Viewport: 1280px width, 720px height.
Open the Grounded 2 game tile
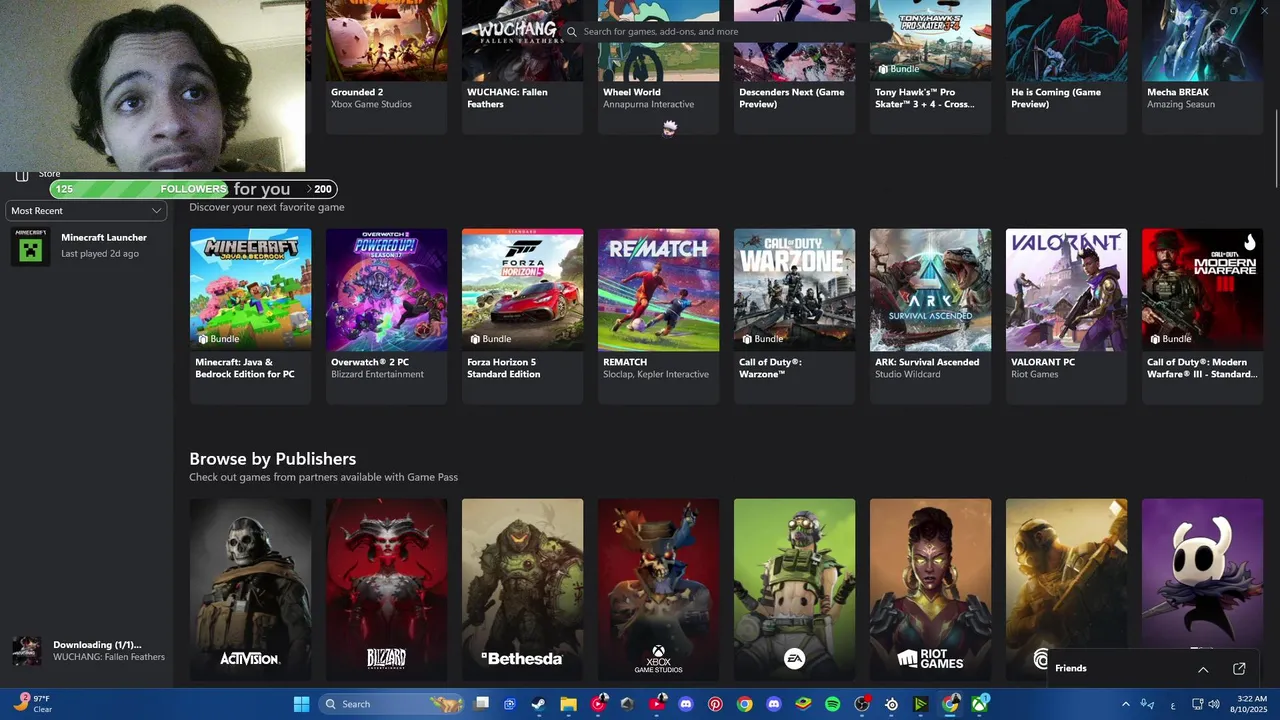386,66
